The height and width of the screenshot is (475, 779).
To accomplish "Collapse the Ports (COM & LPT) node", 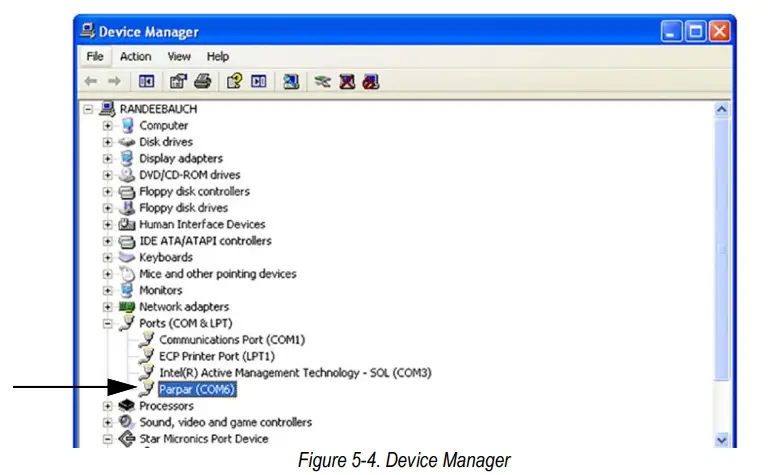I will pyautogui.click(x=108, y=323).
